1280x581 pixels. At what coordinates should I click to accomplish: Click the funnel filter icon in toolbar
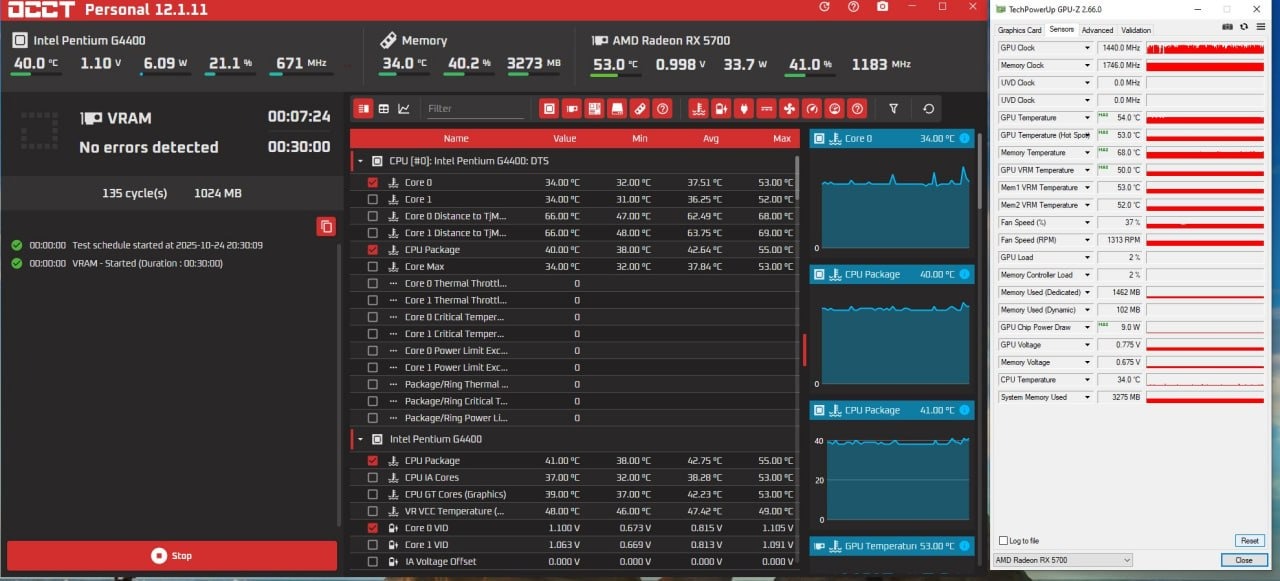[894, 108]
